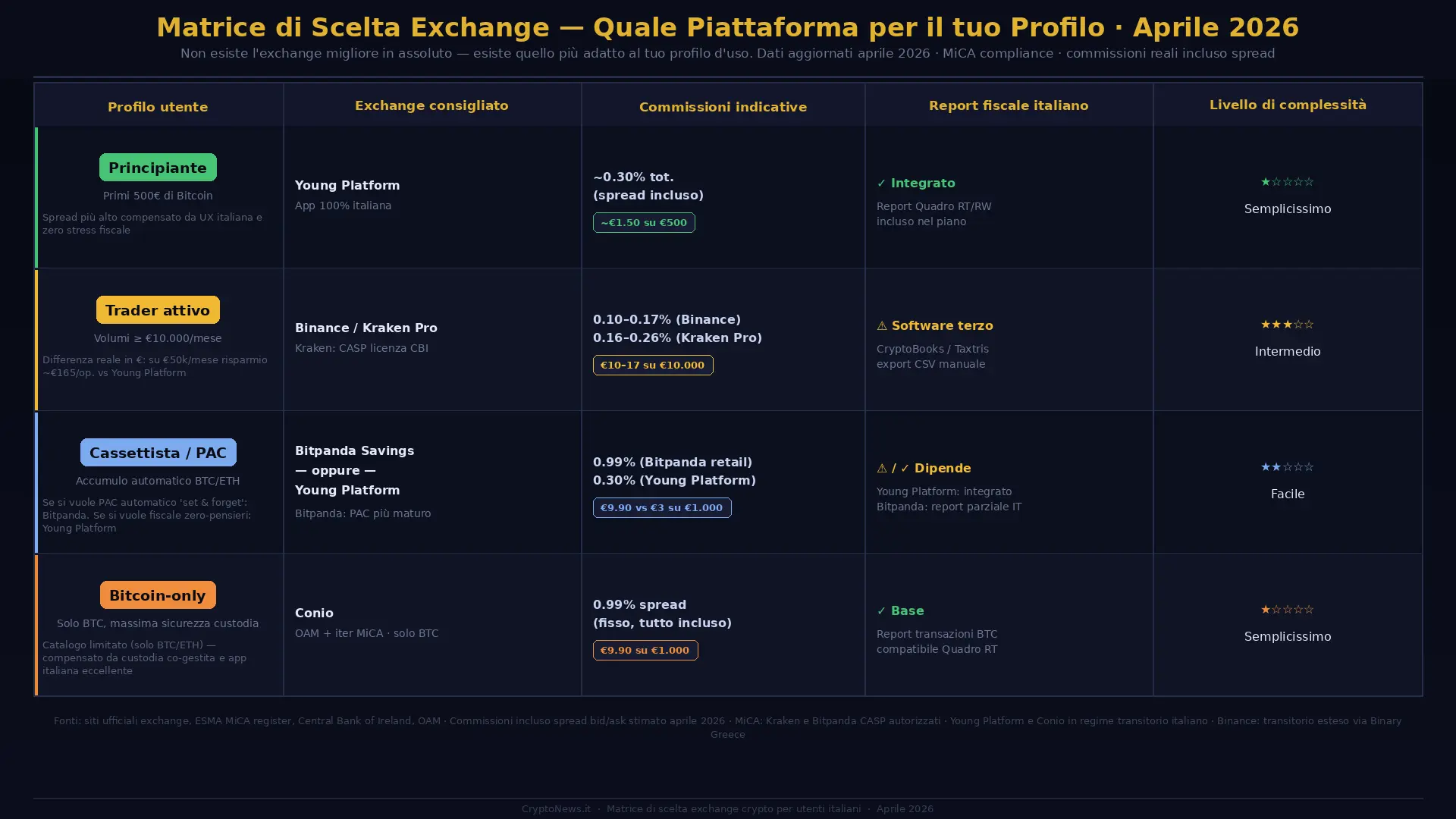Select the Bitcoin-only profile badge
1456x819 pixels.
157,595
